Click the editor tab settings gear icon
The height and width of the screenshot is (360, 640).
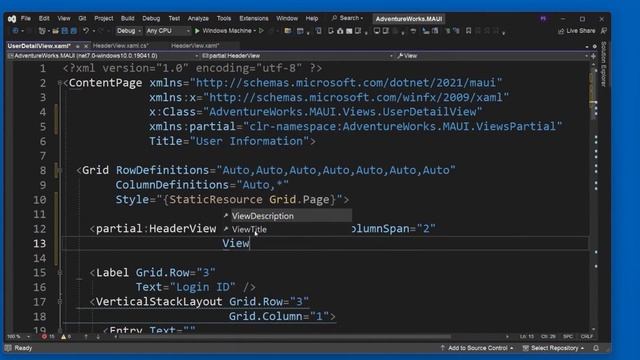[x=595, y=46]
